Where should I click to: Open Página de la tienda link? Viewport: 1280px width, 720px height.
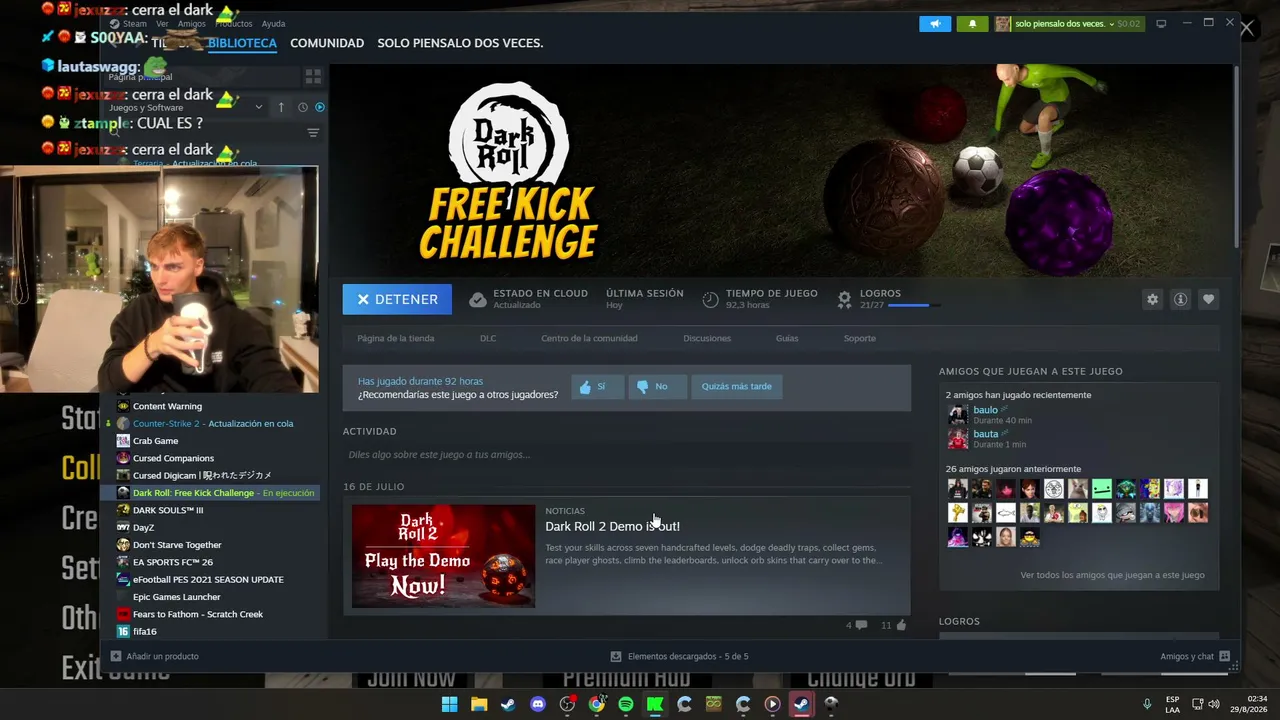coord(396,338)
